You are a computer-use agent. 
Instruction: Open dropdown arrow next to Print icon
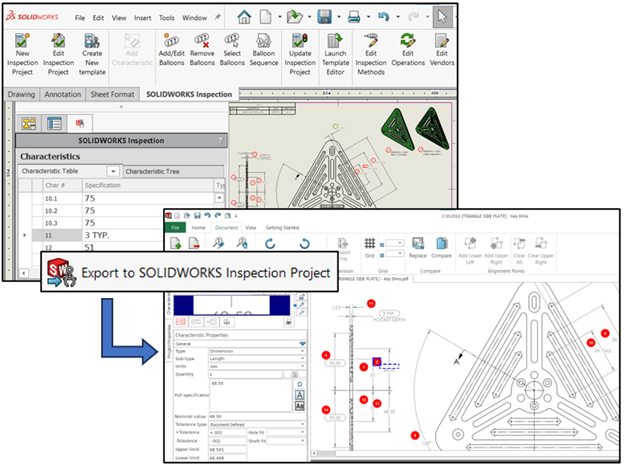(368, 17)
